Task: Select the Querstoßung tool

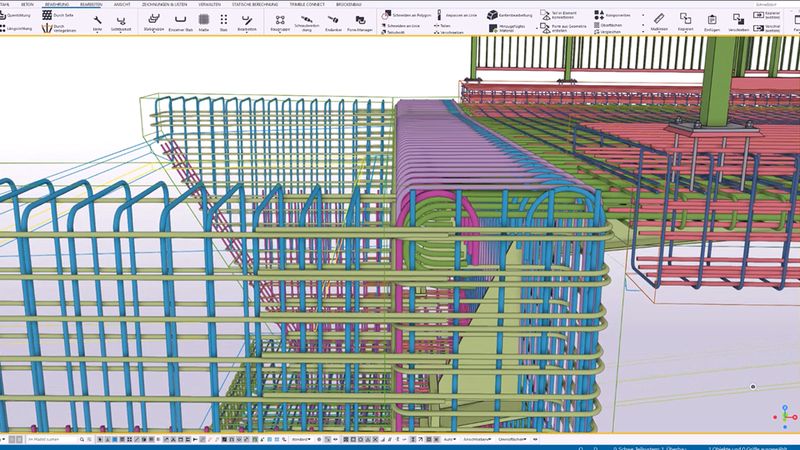Action: click(x=15, y=15)
